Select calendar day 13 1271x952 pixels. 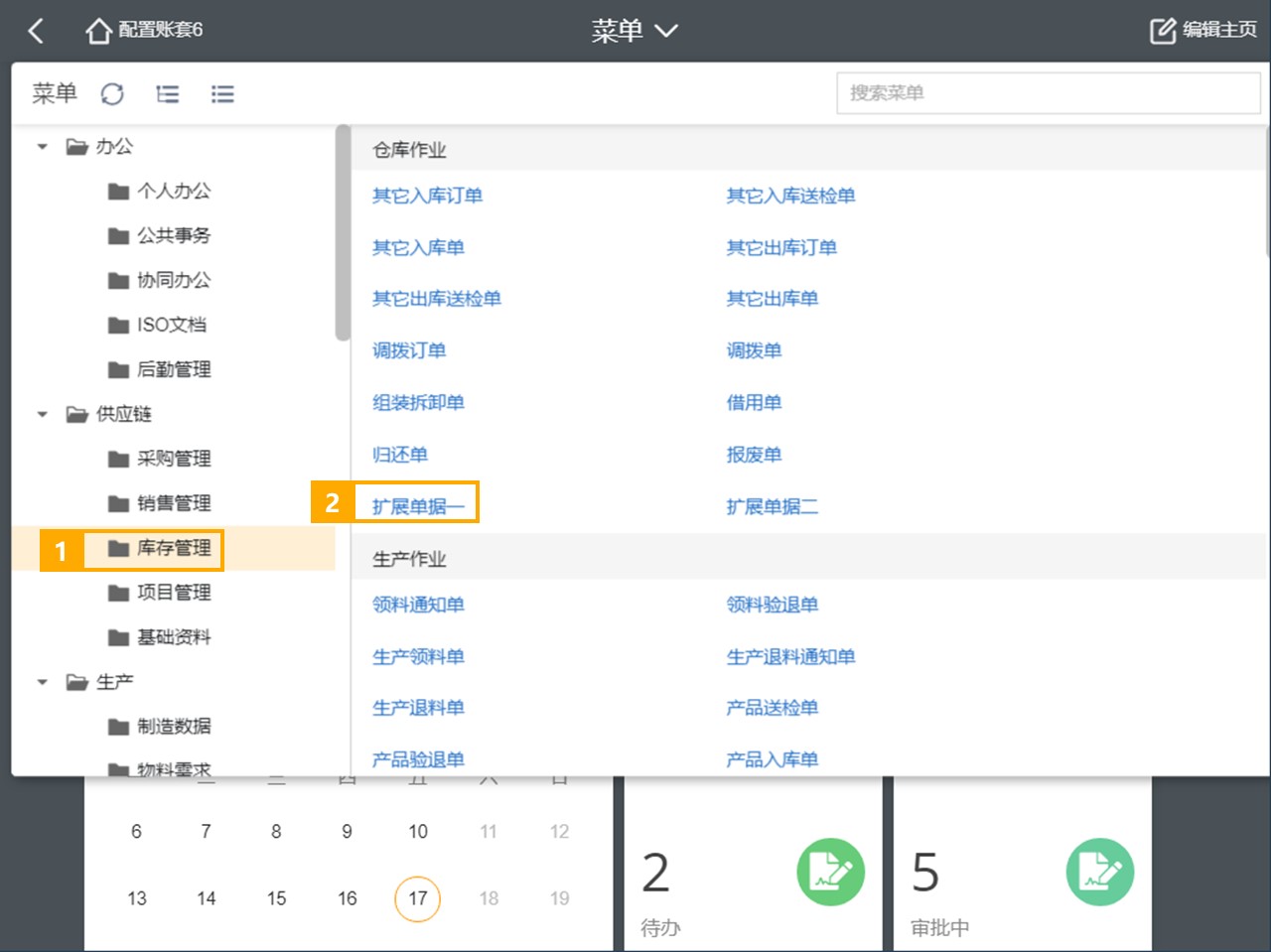[137, 898]
